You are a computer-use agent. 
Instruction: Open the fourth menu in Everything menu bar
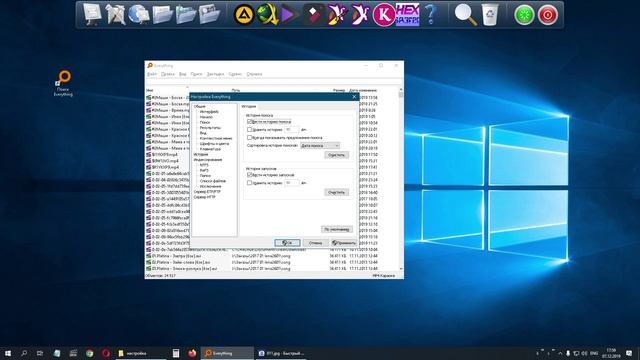[x=196, y=74]
